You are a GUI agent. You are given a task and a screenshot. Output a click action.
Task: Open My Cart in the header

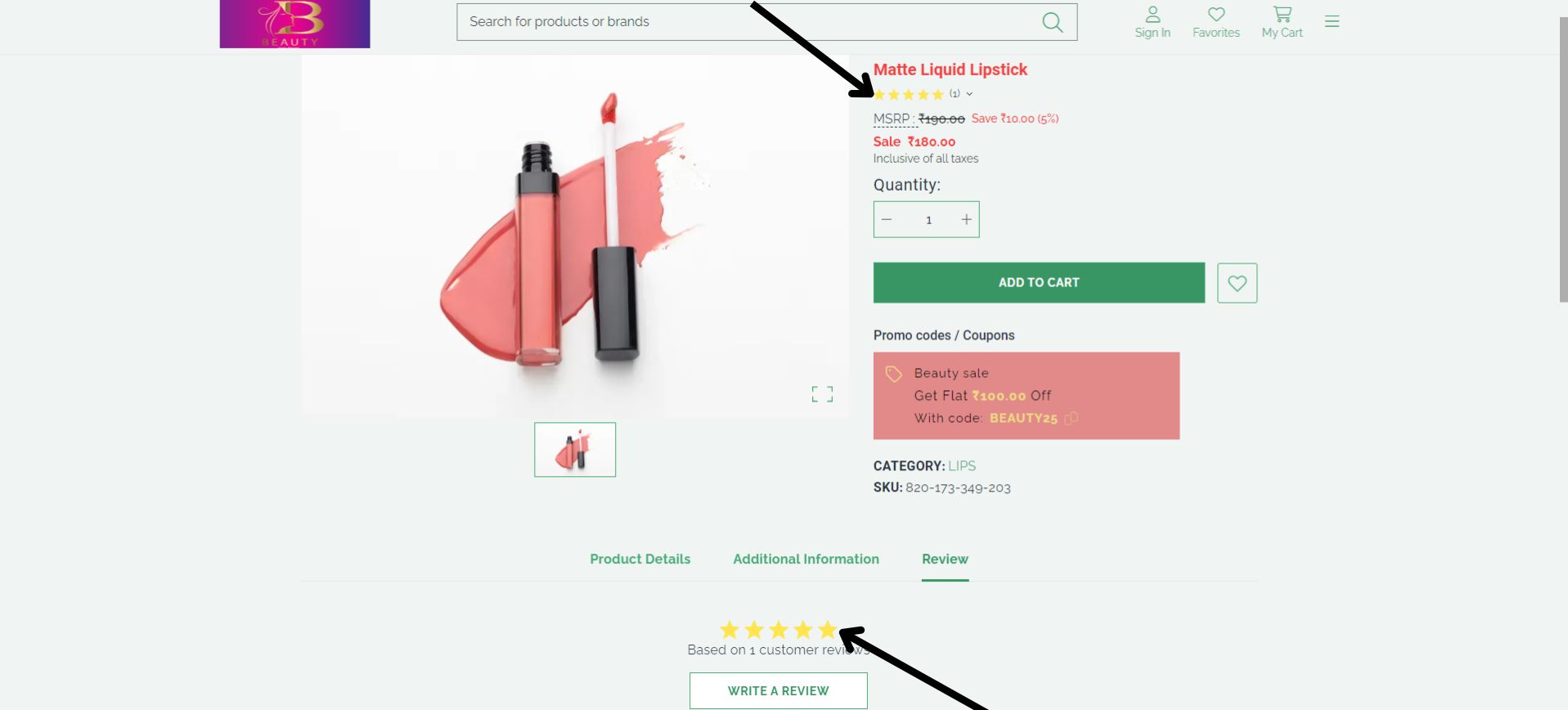[1282, 22]
